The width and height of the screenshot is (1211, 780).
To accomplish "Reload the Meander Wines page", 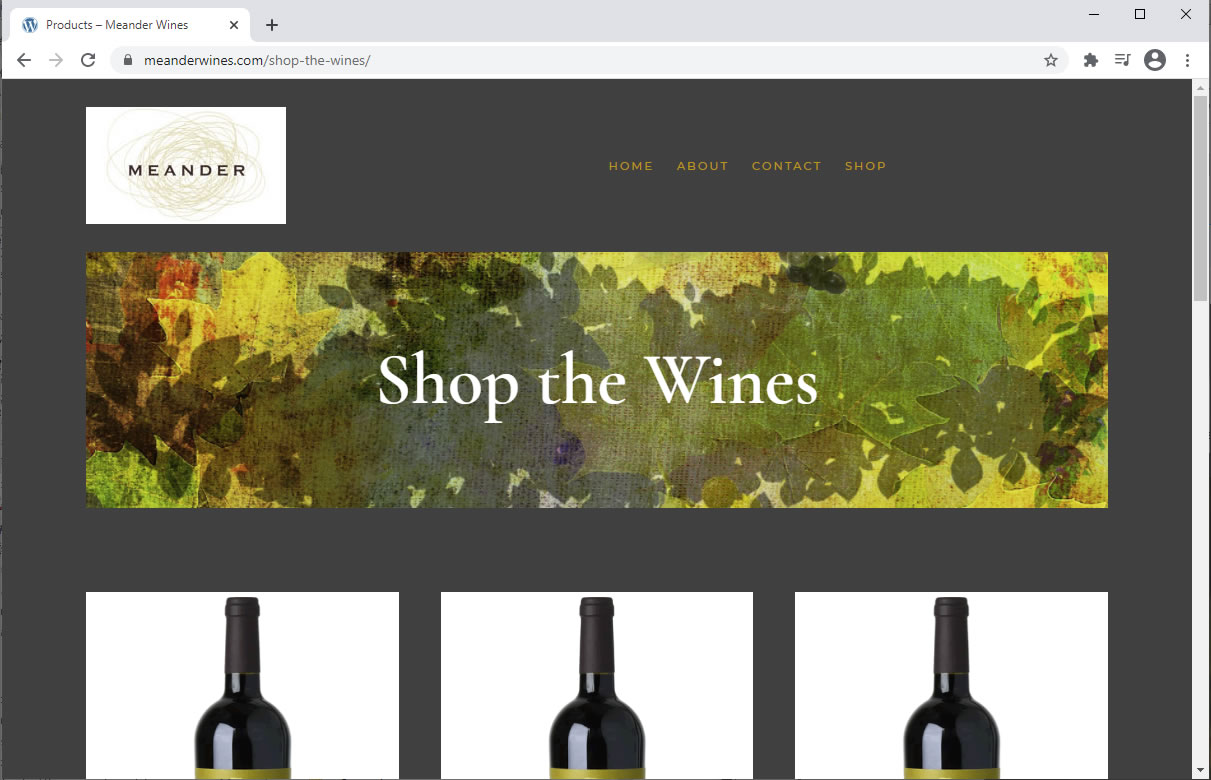I will 88,60.
